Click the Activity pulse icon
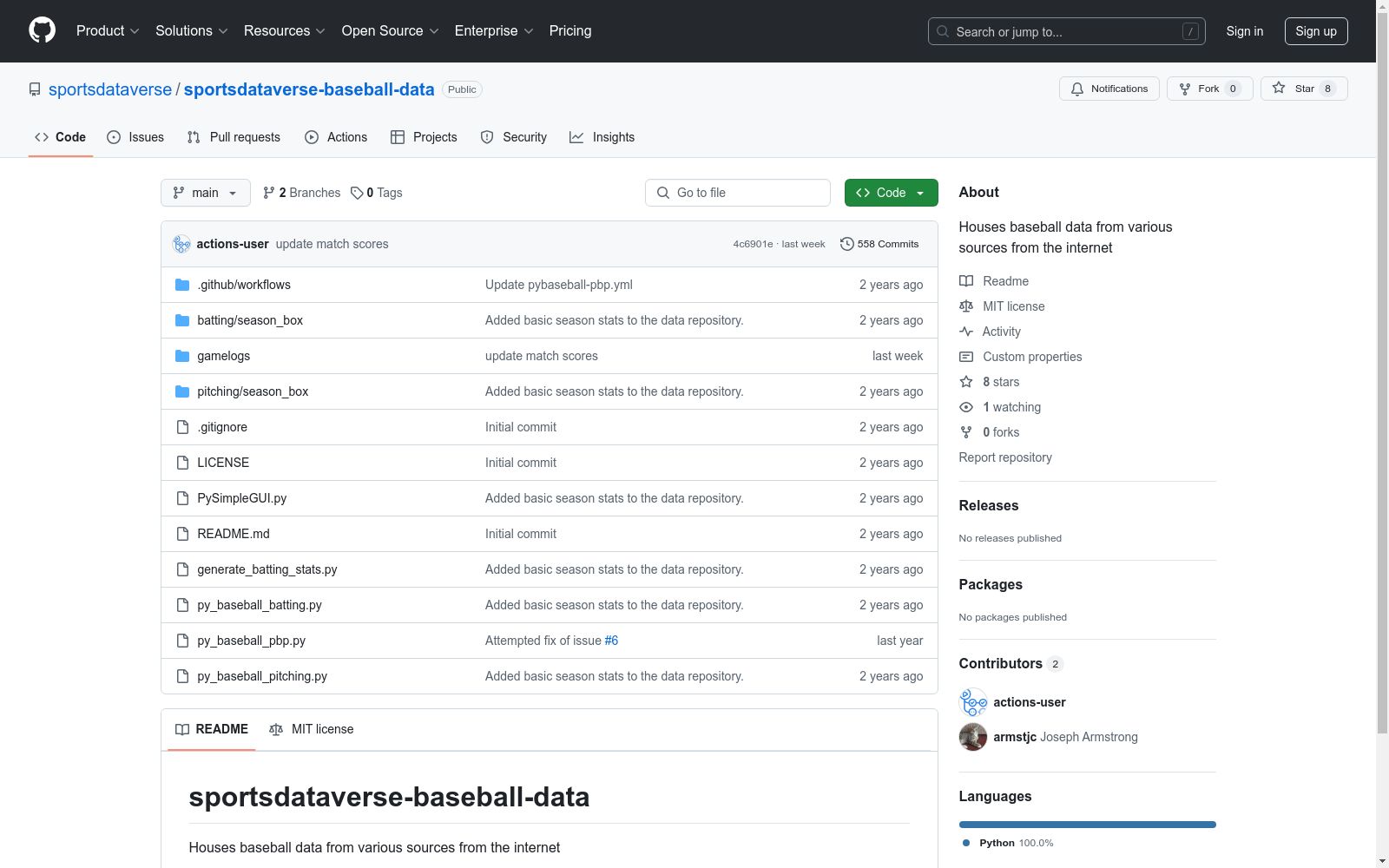 point(966,332)
